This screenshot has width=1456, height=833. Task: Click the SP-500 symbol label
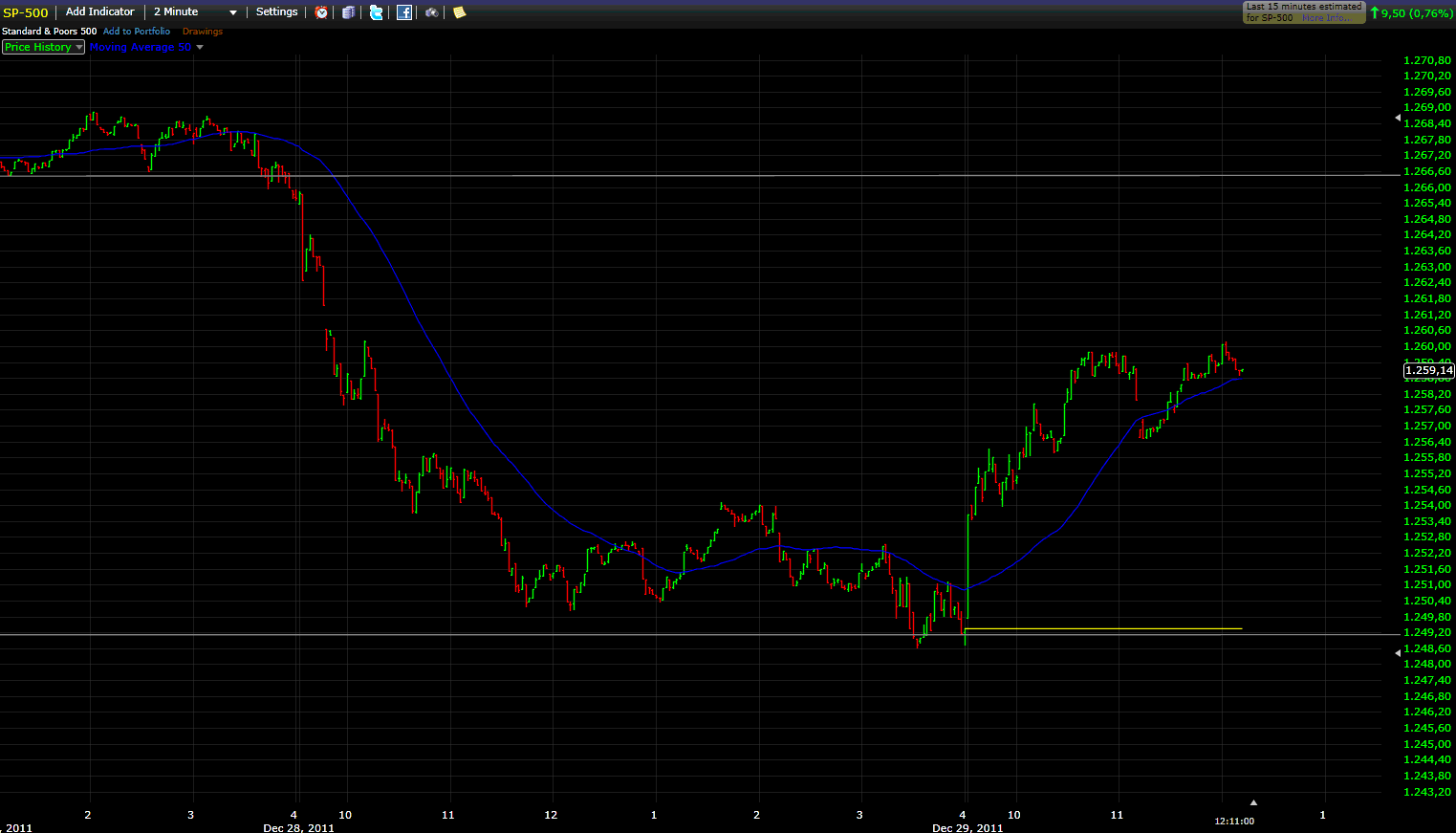click(26, 12)
